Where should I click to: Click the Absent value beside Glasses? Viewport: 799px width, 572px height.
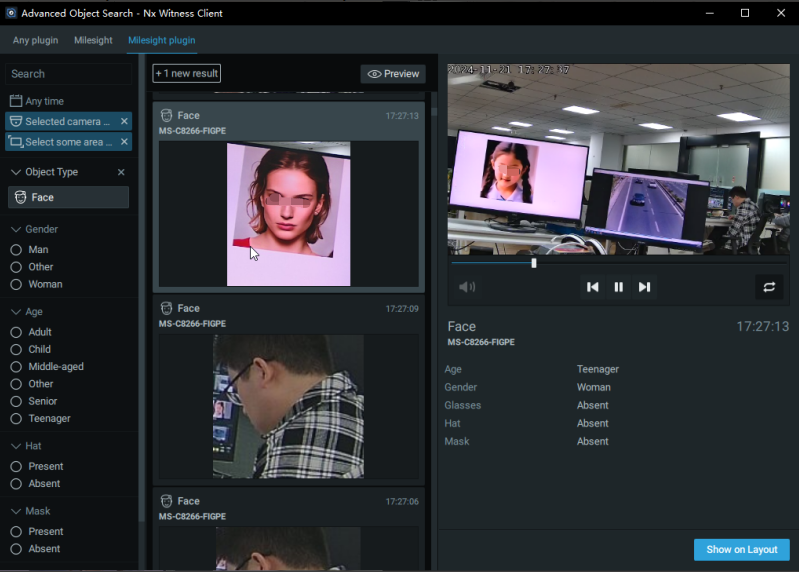[x=593, y=405]
